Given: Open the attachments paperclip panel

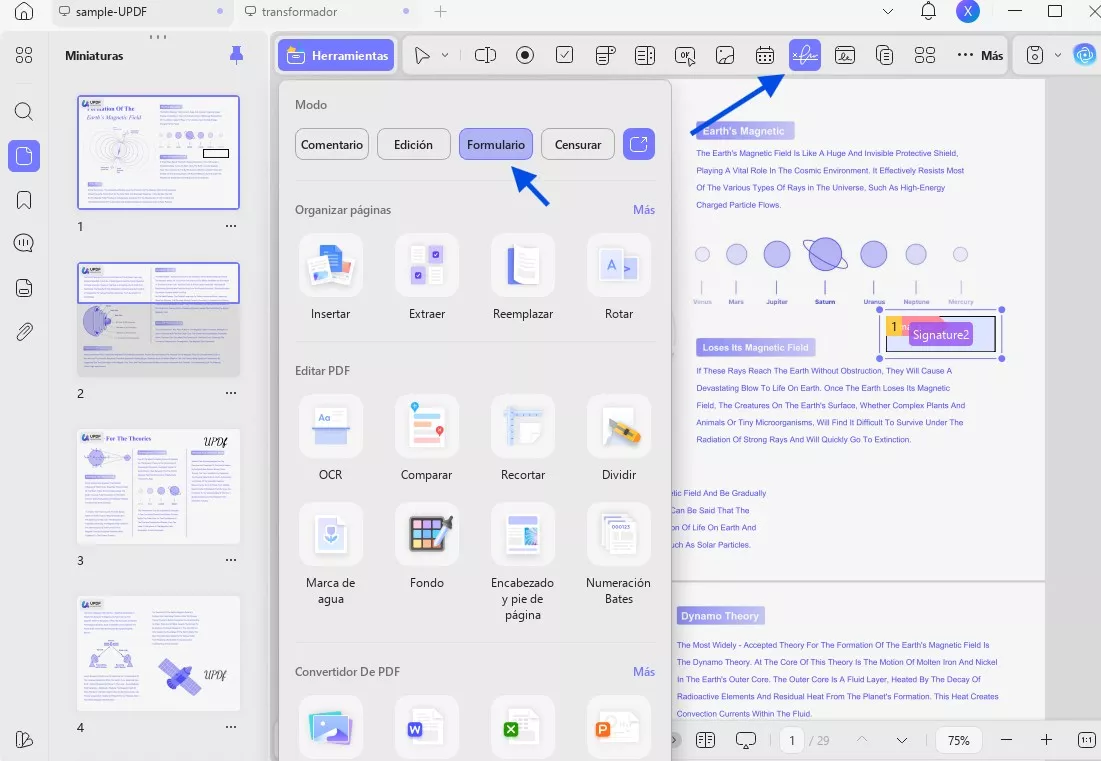Looking at the screenshot, I should pyautogui.click(x=24, y=331).
